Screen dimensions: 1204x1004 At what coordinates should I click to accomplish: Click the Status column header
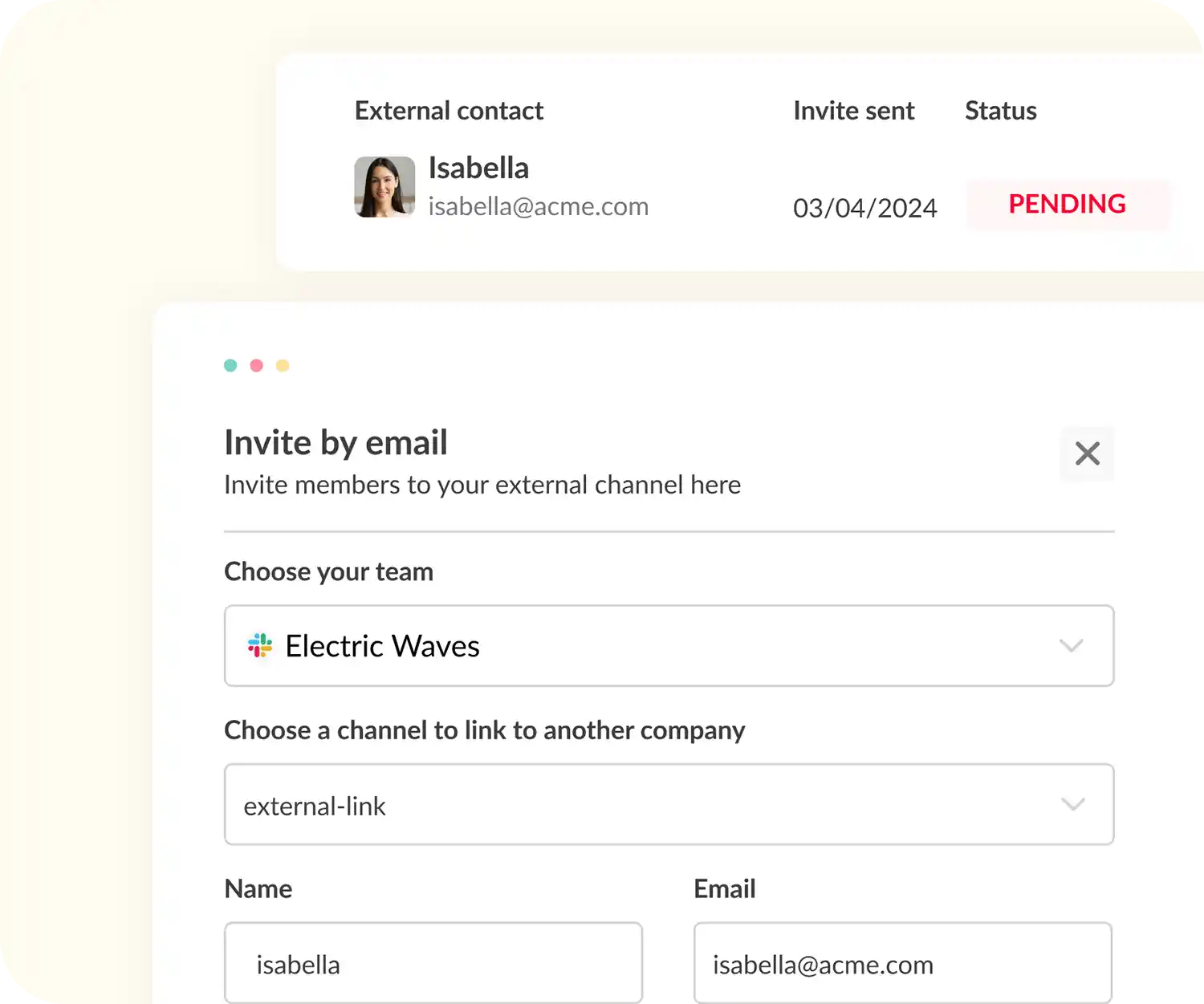pos(1001,111)
